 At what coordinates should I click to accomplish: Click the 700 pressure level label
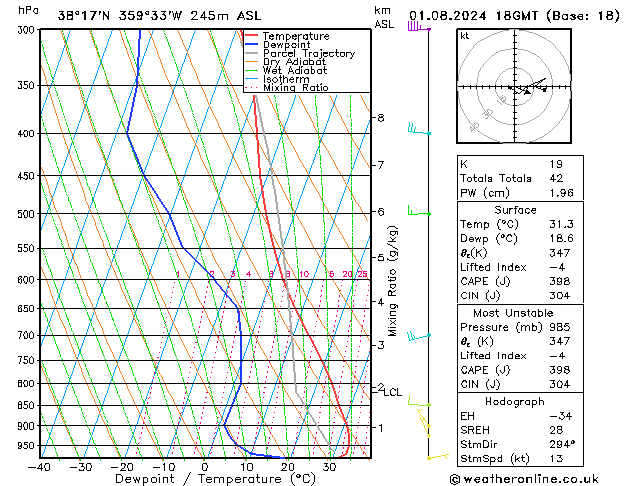[x=28, y=335]
